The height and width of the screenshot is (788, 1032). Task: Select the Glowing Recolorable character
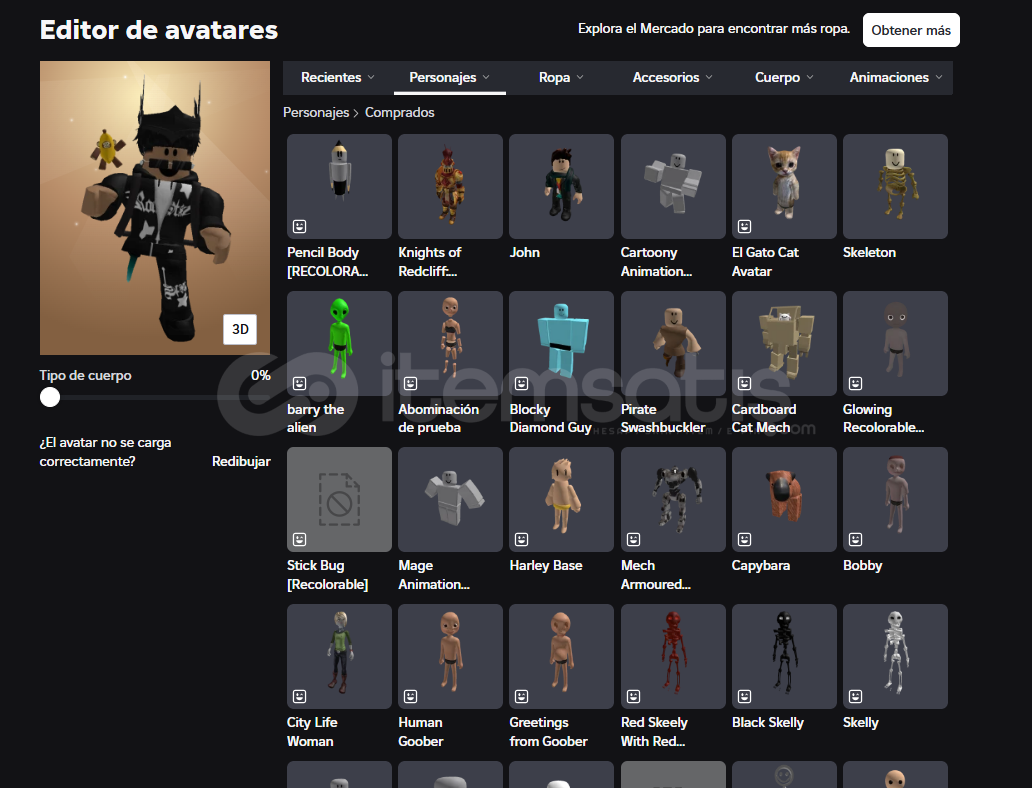pyautogui.click(x=895, y=343)
